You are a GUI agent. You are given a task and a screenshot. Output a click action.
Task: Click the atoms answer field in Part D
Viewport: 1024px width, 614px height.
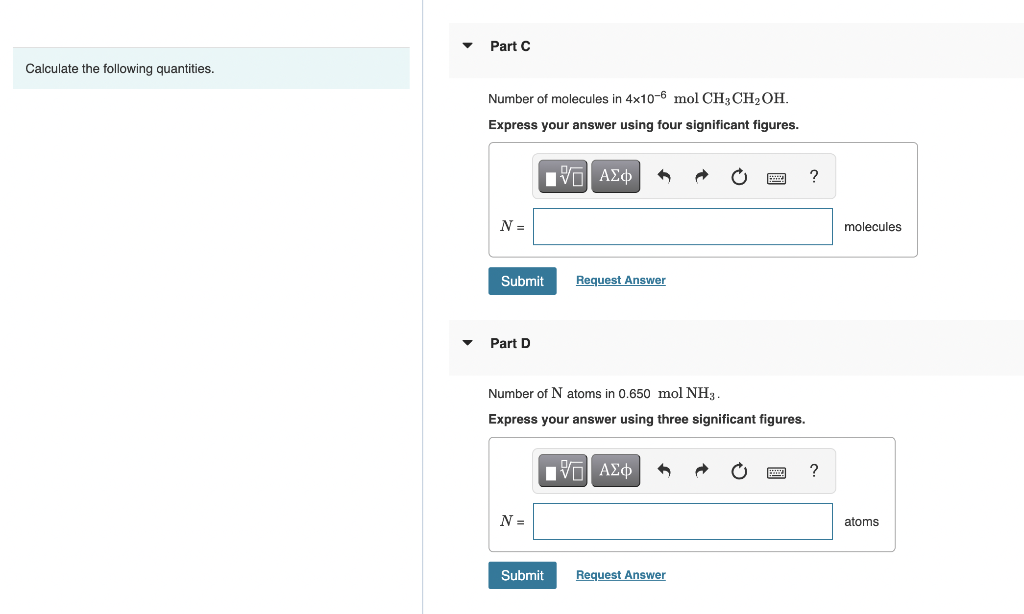click(683, 521)
